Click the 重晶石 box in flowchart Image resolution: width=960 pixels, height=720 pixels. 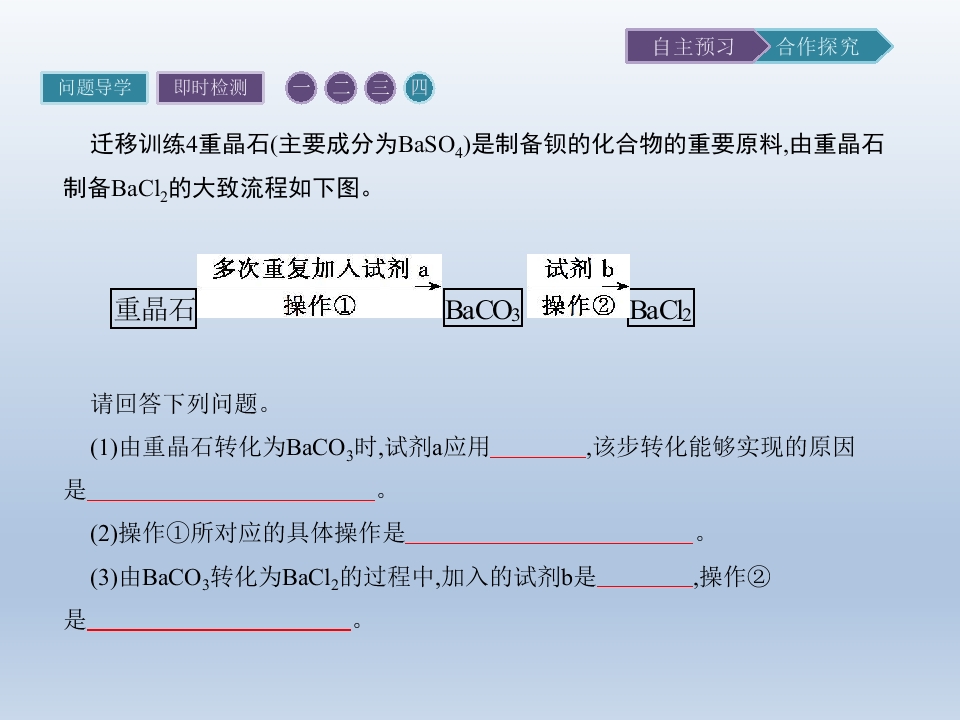click(153, 309)
